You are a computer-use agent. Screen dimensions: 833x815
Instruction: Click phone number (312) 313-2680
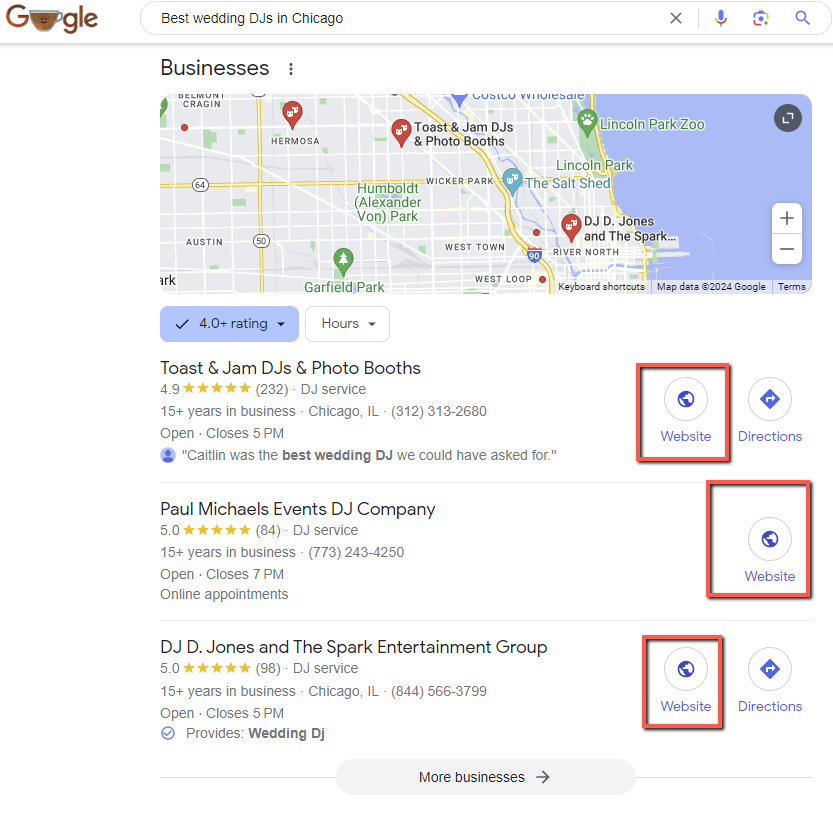pos(439,412)
